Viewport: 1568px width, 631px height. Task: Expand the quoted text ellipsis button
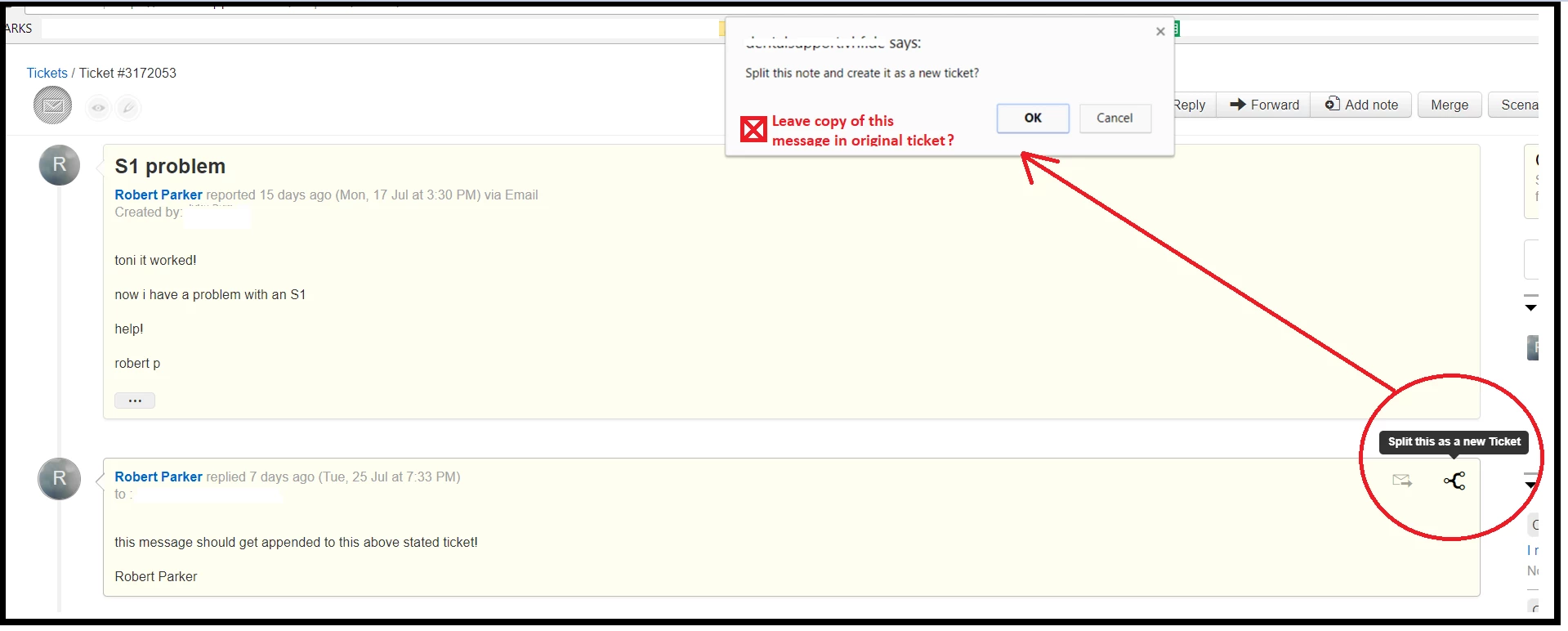click(x=135, y=401)
